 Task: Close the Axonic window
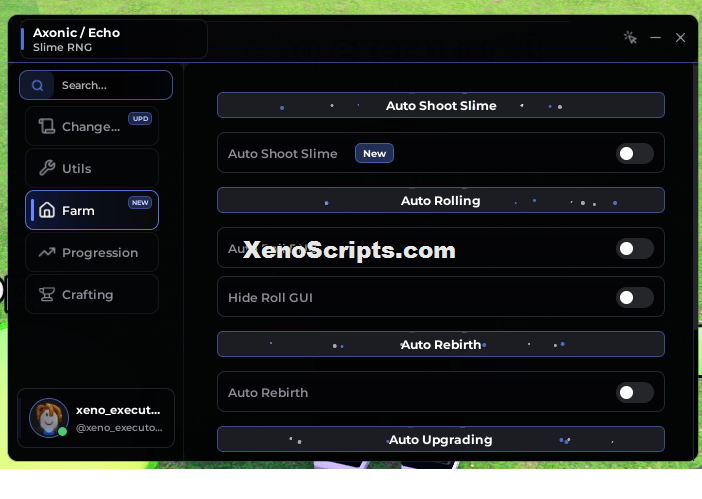[x=681, y=38]
